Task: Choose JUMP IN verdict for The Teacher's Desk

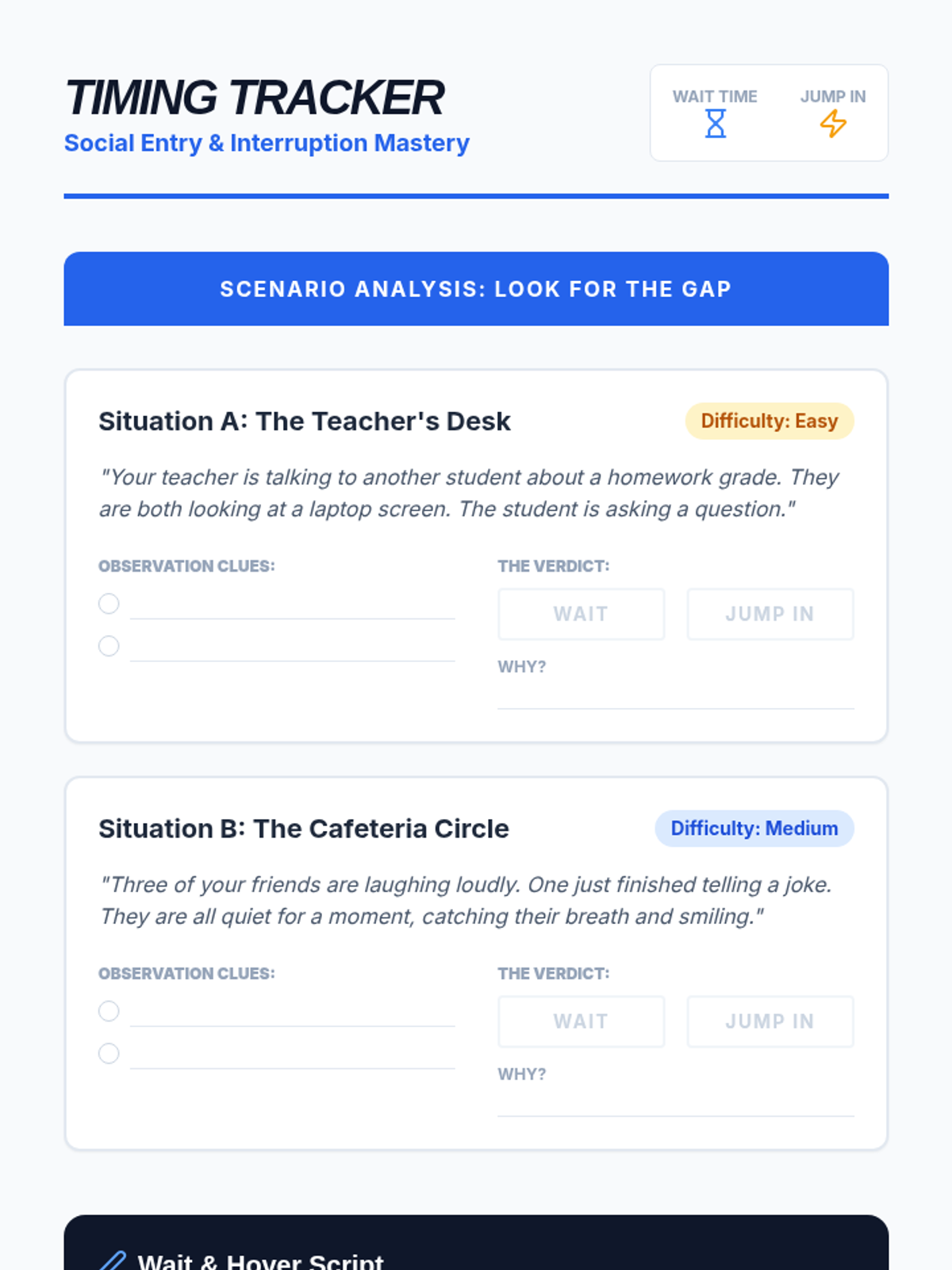Action: [x=770, y=614]
